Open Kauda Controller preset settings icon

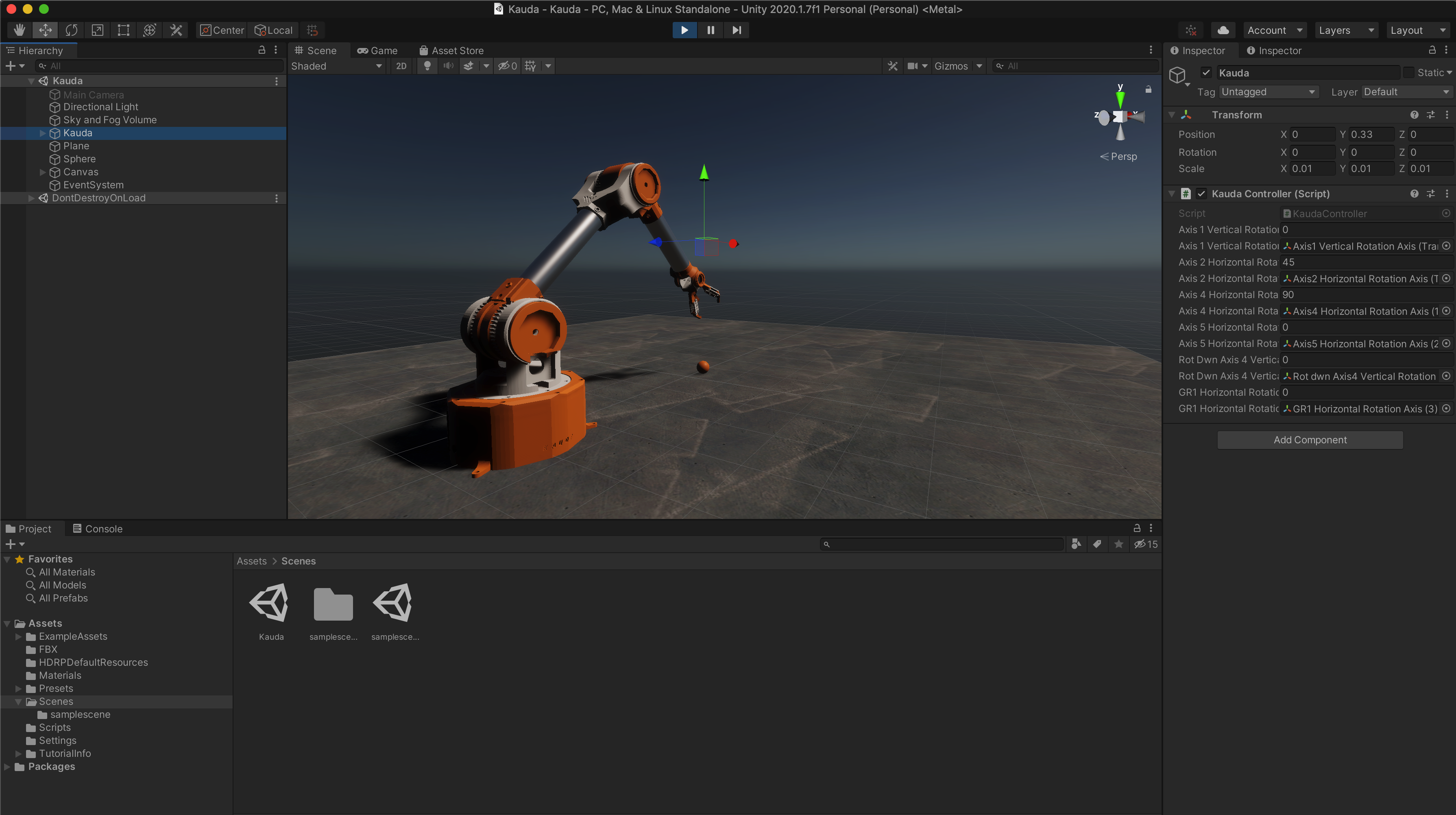(x=1430, y=194)
